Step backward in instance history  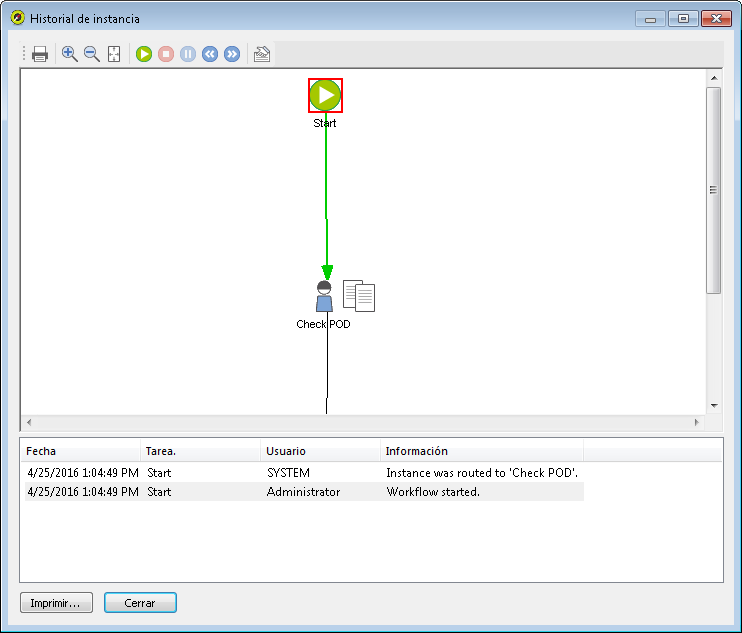point(210,54)
